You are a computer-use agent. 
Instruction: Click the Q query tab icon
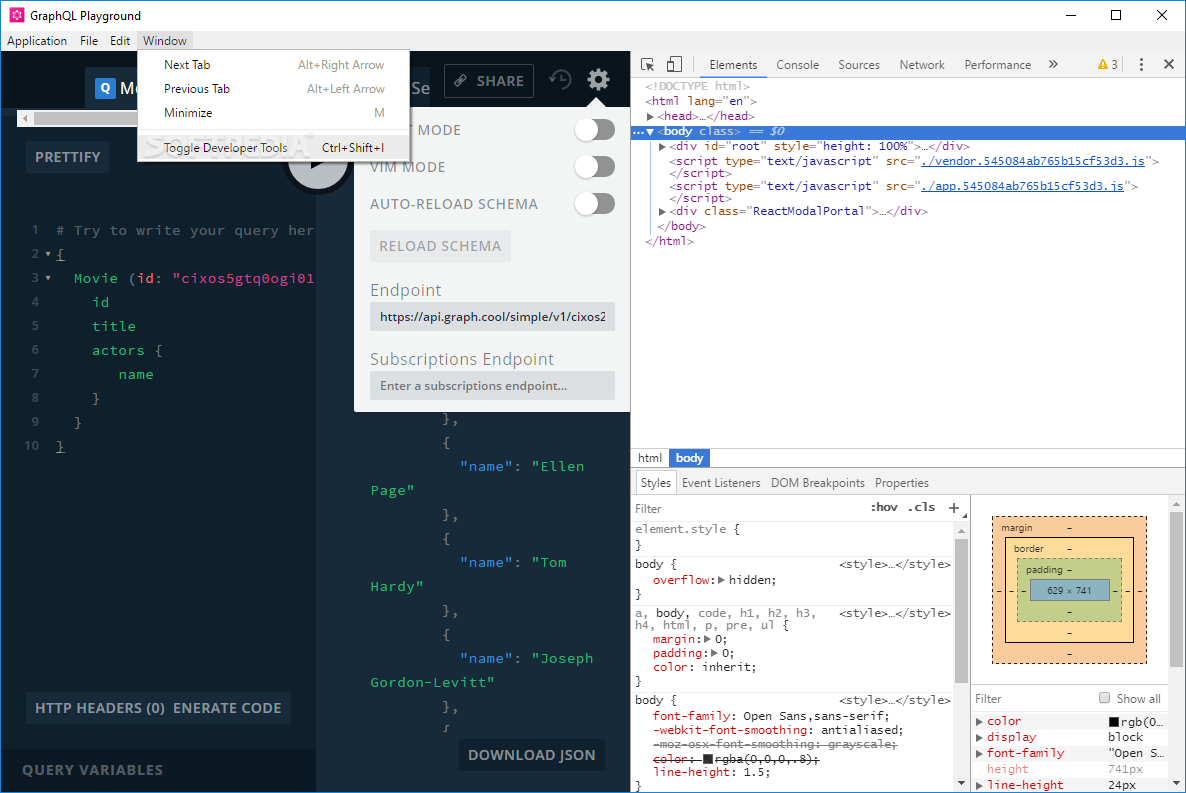[105, 89]
